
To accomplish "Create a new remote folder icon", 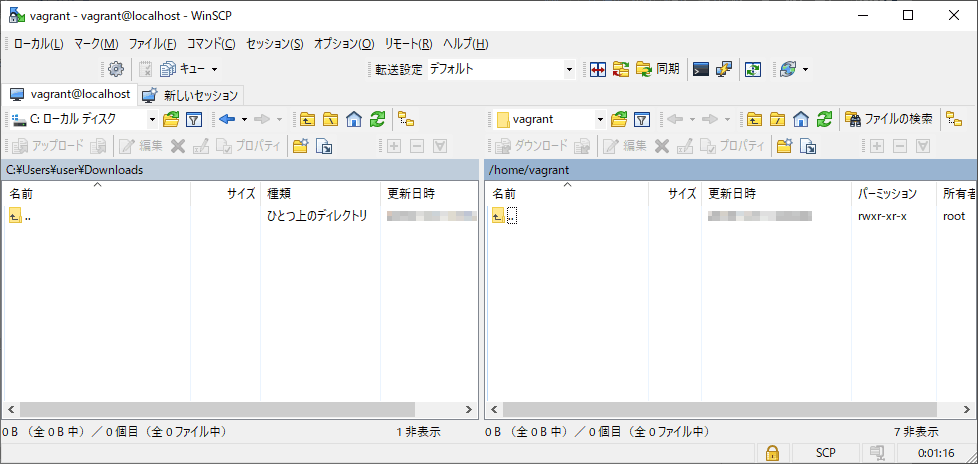I will [784, 146].
